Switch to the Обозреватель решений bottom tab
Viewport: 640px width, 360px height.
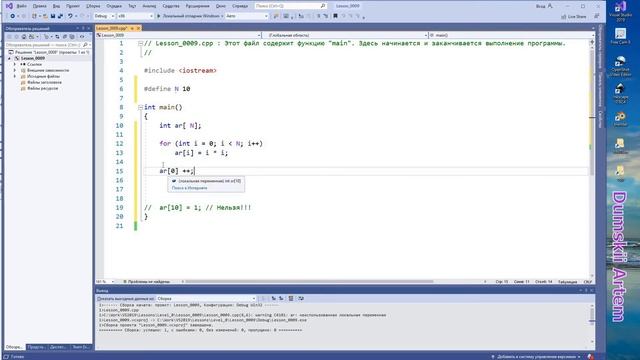coord(14,347)
